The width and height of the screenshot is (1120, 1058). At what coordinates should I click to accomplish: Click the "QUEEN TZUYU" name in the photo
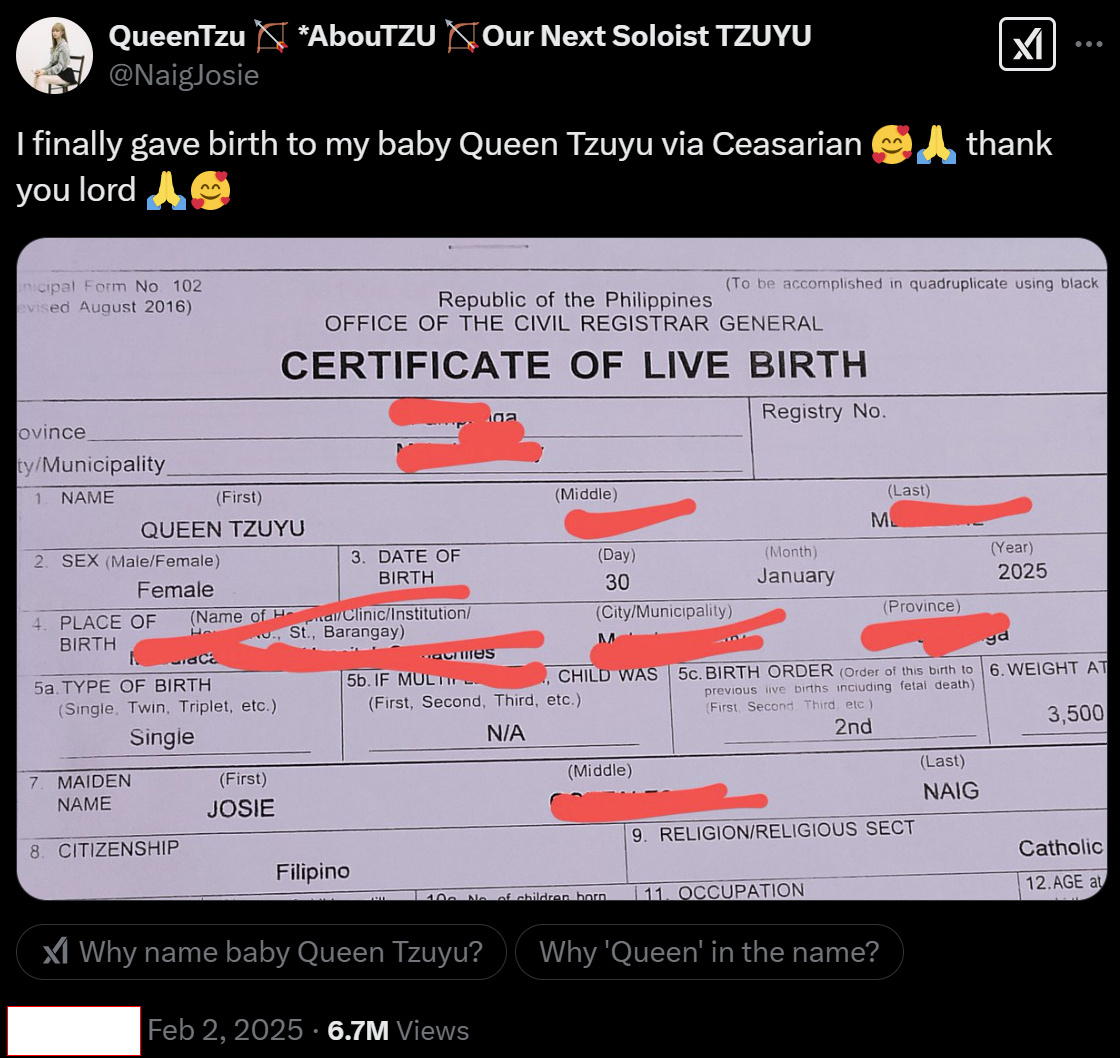click(x=222, y=529)
